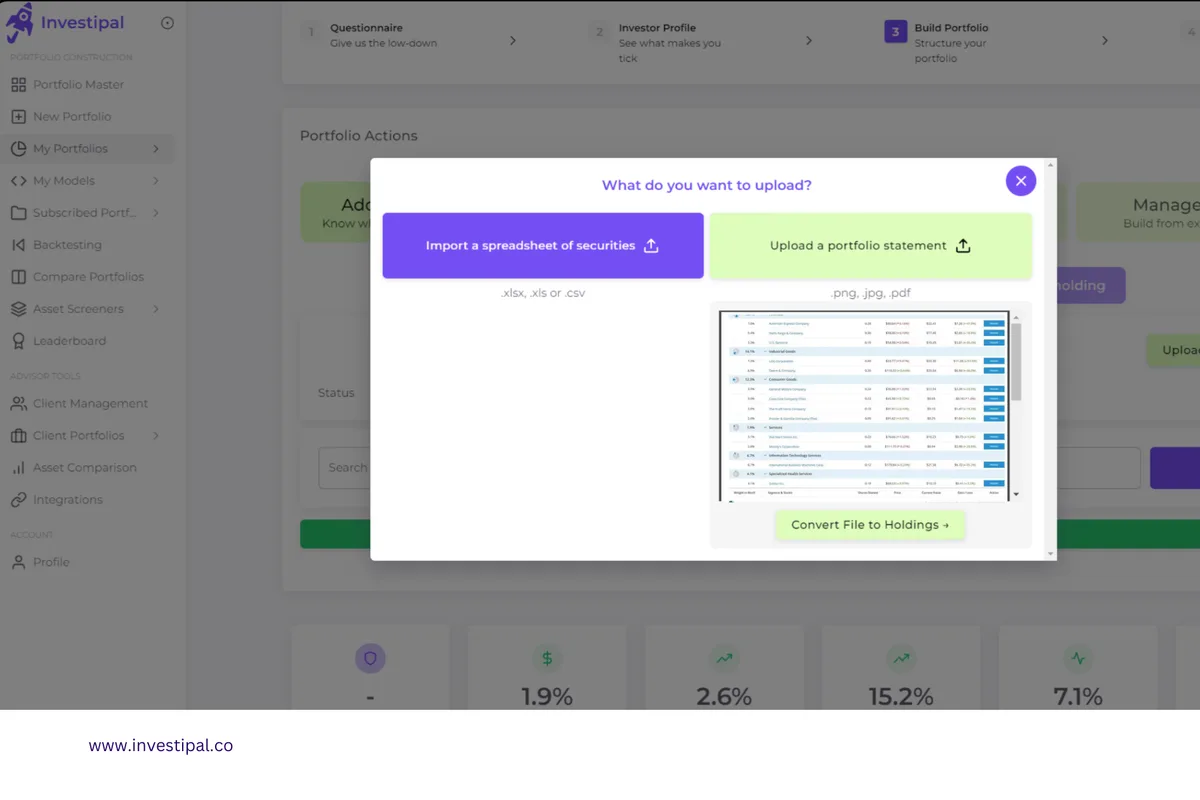Image resolution: width=1200 pixels, height=800 pixels.
Task: Collapse sidebar using the top circle icon
Action: click(x=167, y=23)
